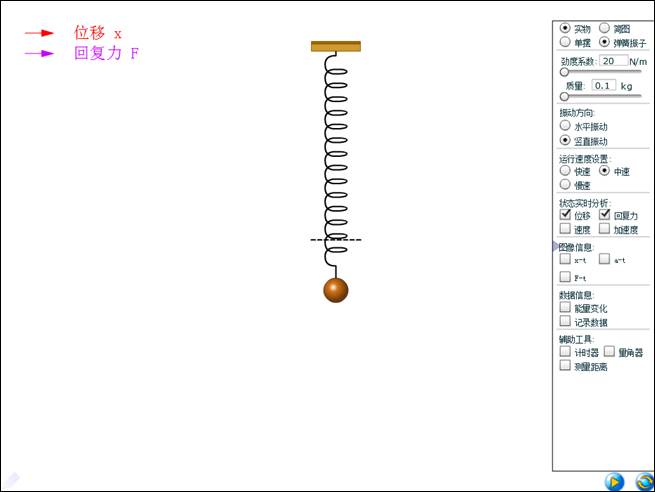Enable the 加速度 acceleration checkbox
This screenshot has height=492, width=655.
click(604, 229)
